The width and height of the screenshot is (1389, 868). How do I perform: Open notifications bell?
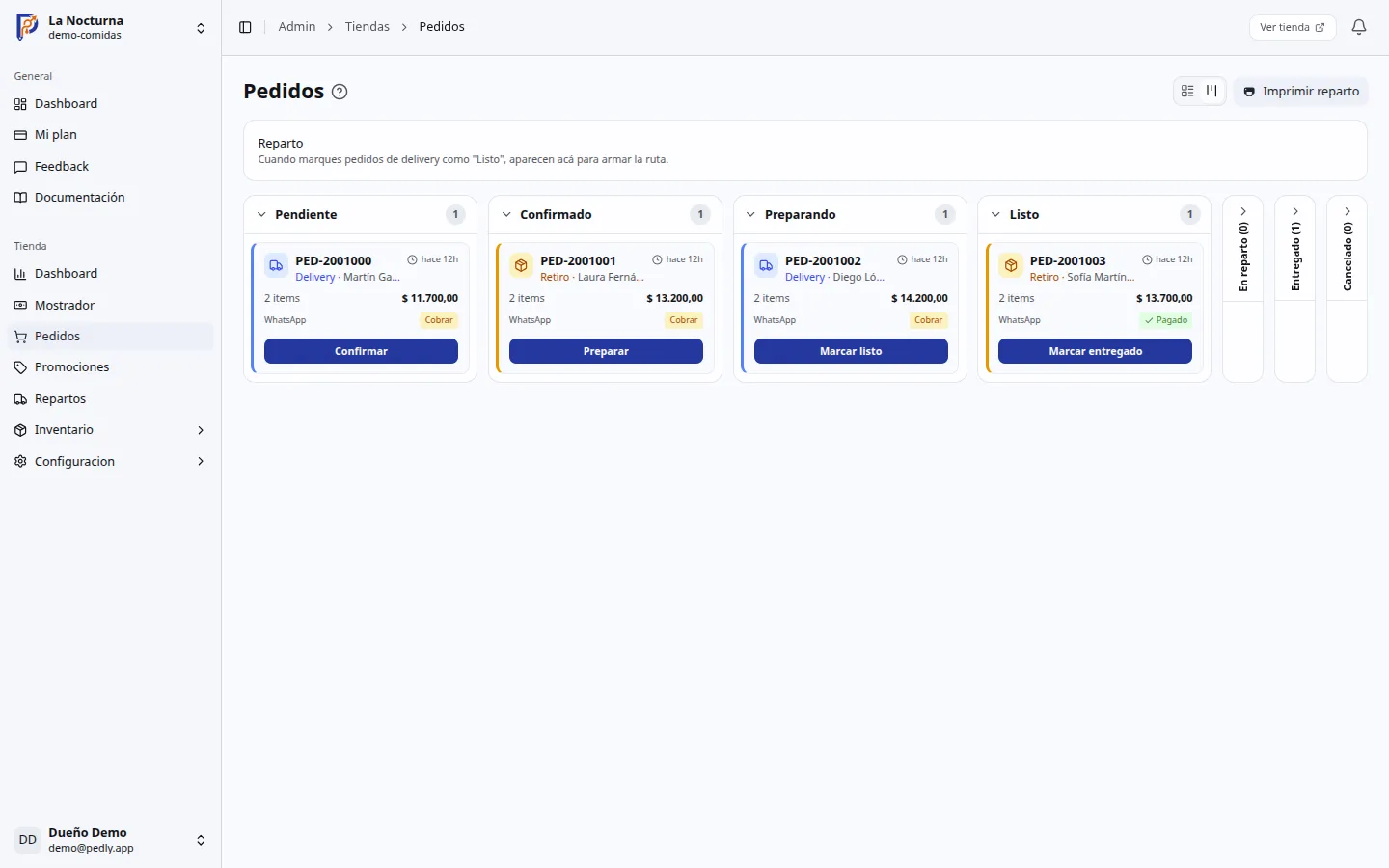coord(1359,27)
